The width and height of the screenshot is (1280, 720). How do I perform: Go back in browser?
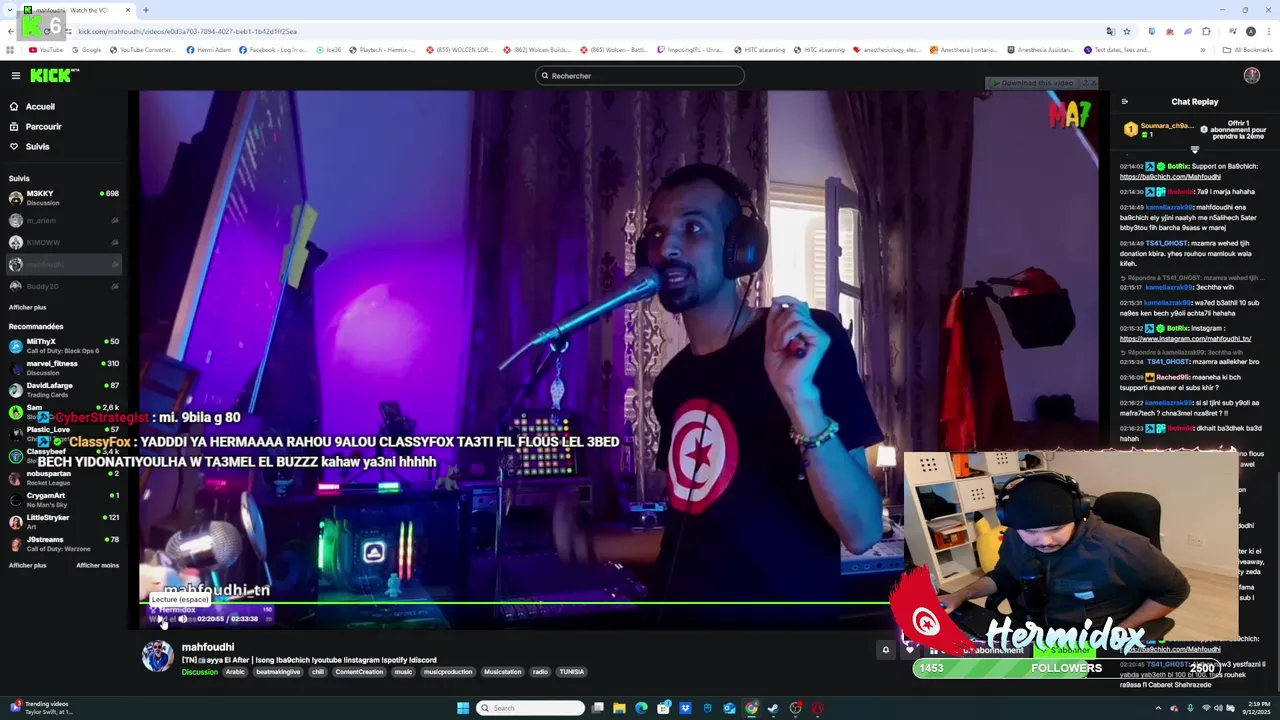12,31
